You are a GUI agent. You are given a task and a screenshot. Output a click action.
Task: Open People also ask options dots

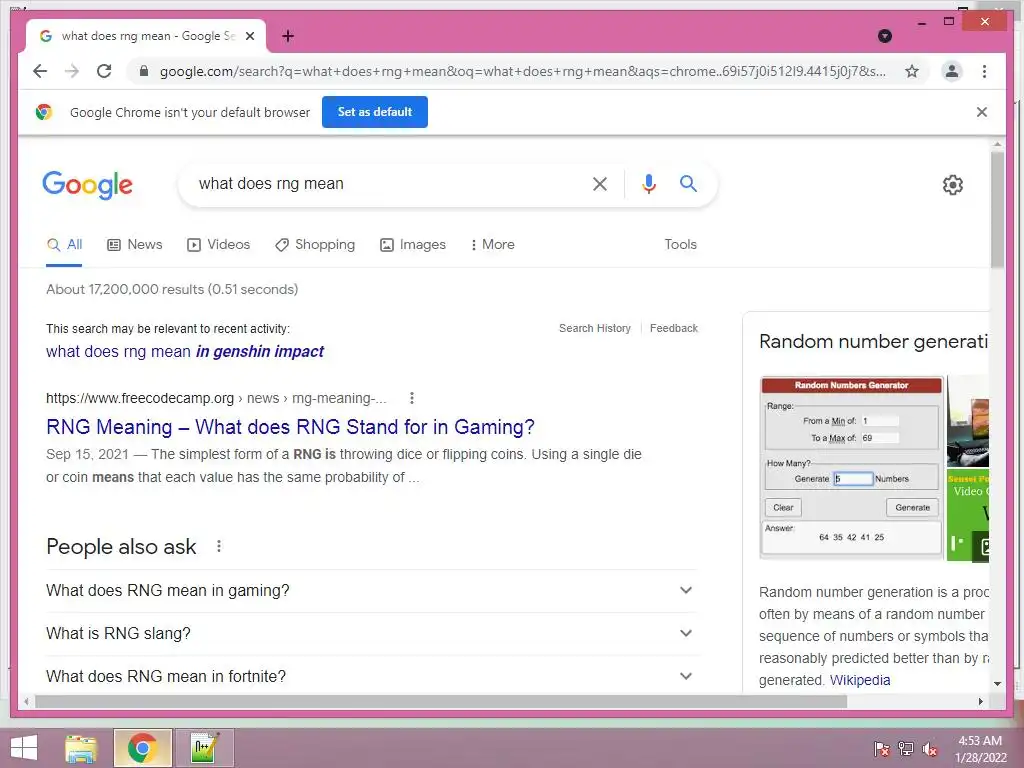pyautogui.click(x=219, y=546)
